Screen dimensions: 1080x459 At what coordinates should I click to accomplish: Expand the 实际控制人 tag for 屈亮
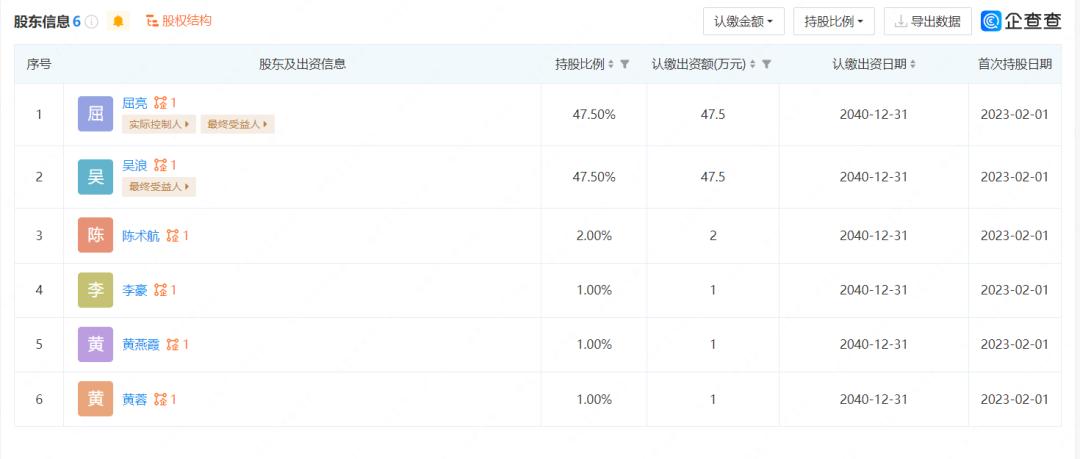tap(159, 124)
